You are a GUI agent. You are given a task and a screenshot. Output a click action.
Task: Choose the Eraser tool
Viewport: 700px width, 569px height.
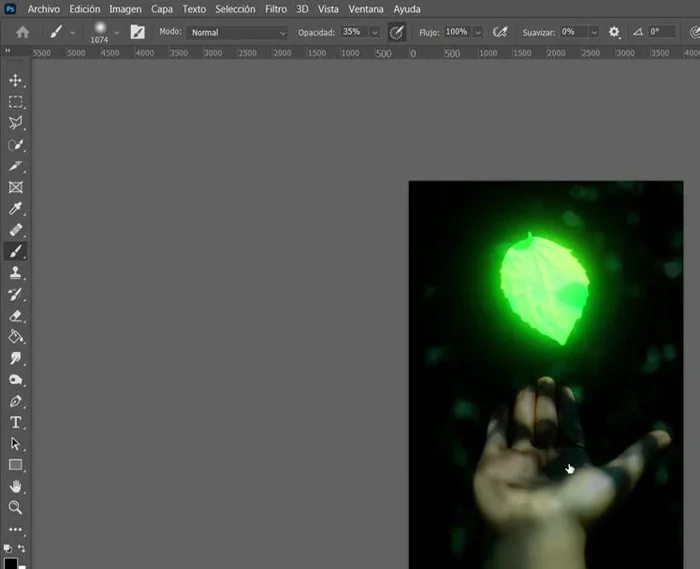pyautogui.click(x=15, y=315)
